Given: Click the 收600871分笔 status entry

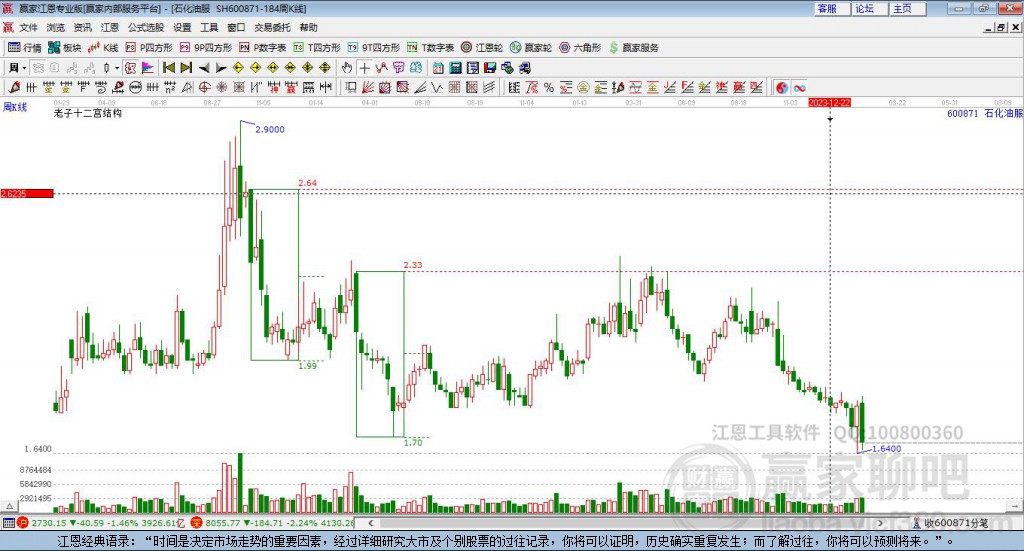Looking at the screenshot, I should click(x=951, y=523).
